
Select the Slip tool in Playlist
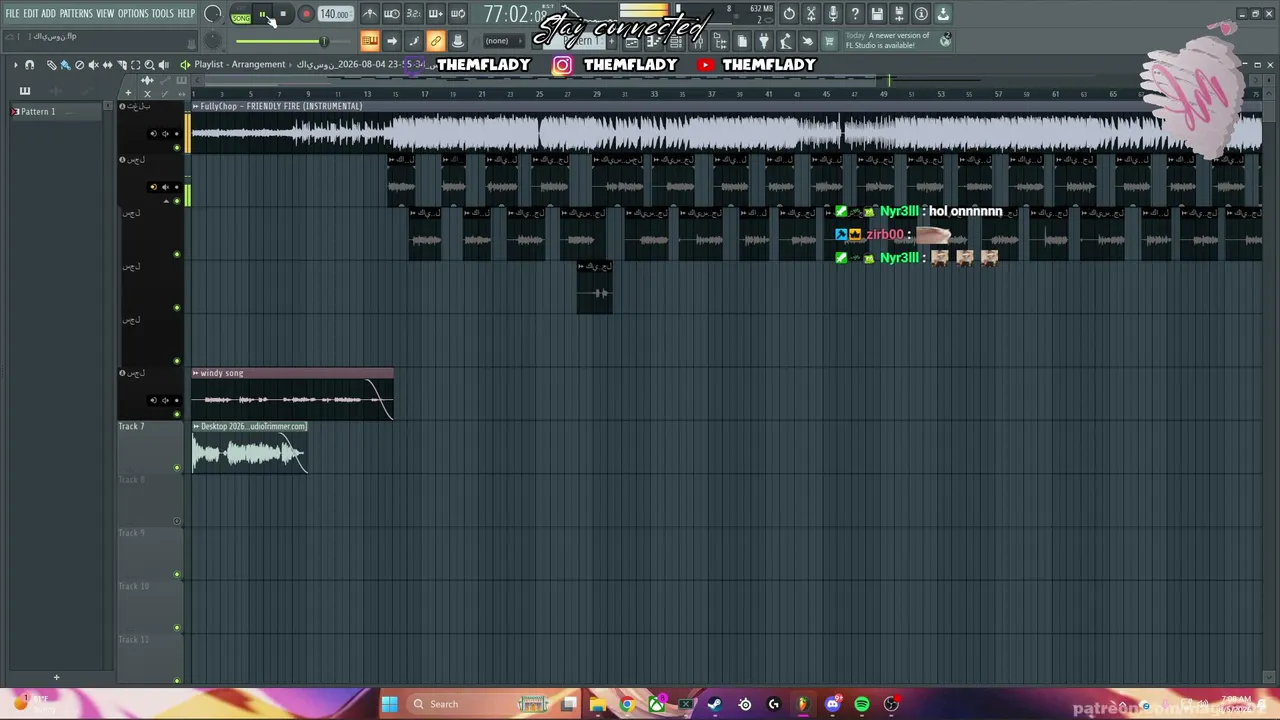tap(108, 65)
